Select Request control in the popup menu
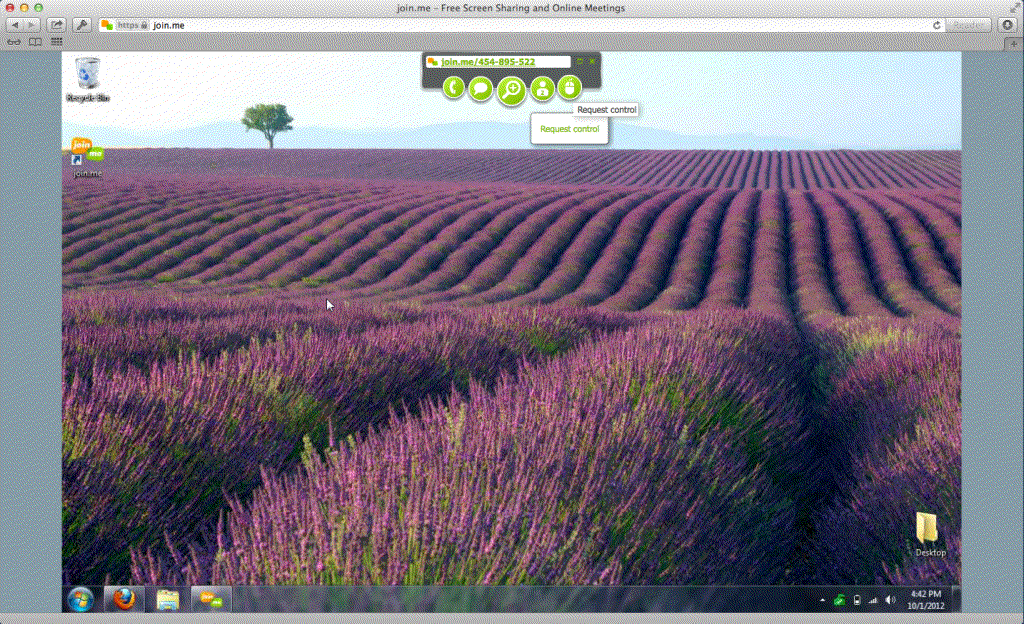 tap(569, 129)
